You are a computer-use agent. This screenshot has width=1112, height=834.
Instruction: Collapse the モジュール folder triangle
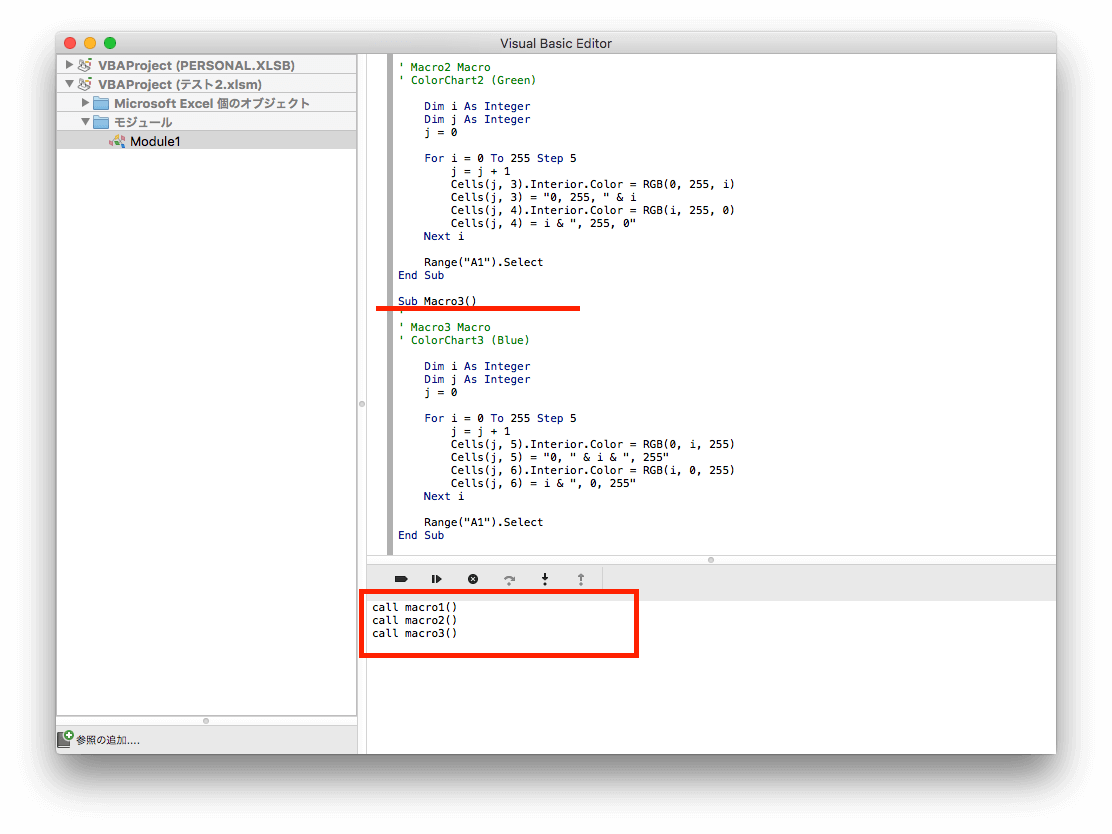(x=85, y=122)
